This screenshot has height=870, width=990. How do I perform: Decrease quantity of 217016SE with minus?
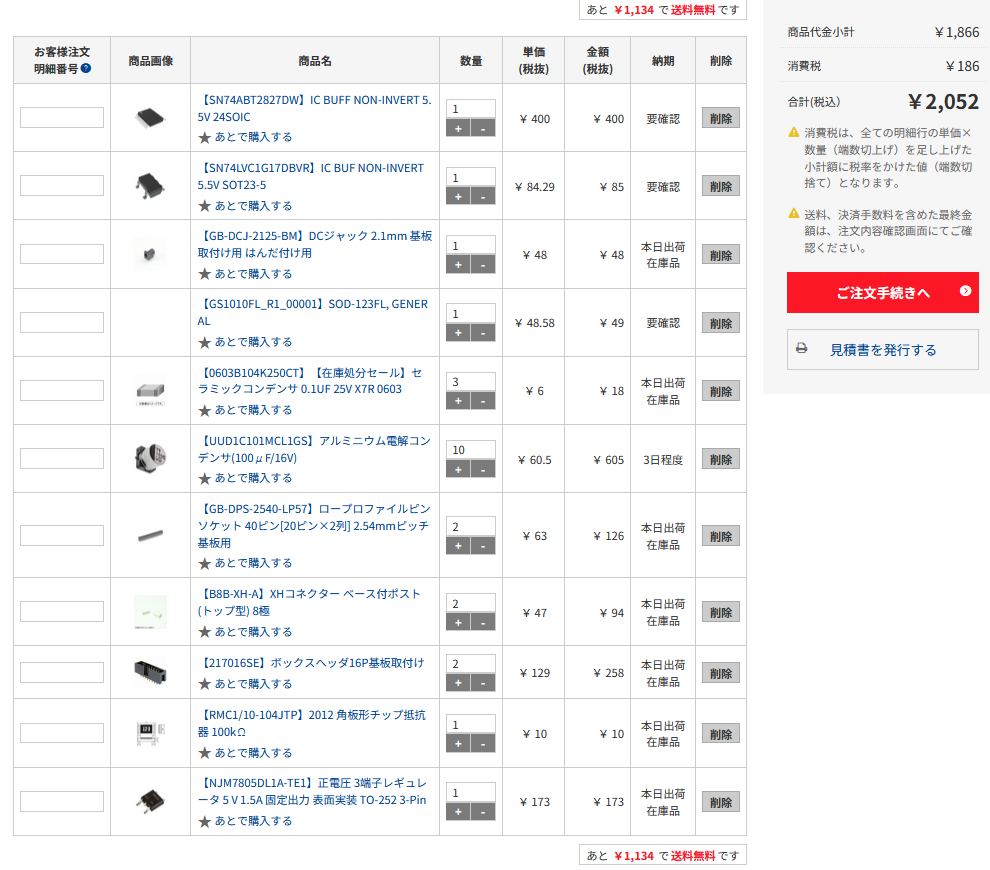[x=483, y=682]
